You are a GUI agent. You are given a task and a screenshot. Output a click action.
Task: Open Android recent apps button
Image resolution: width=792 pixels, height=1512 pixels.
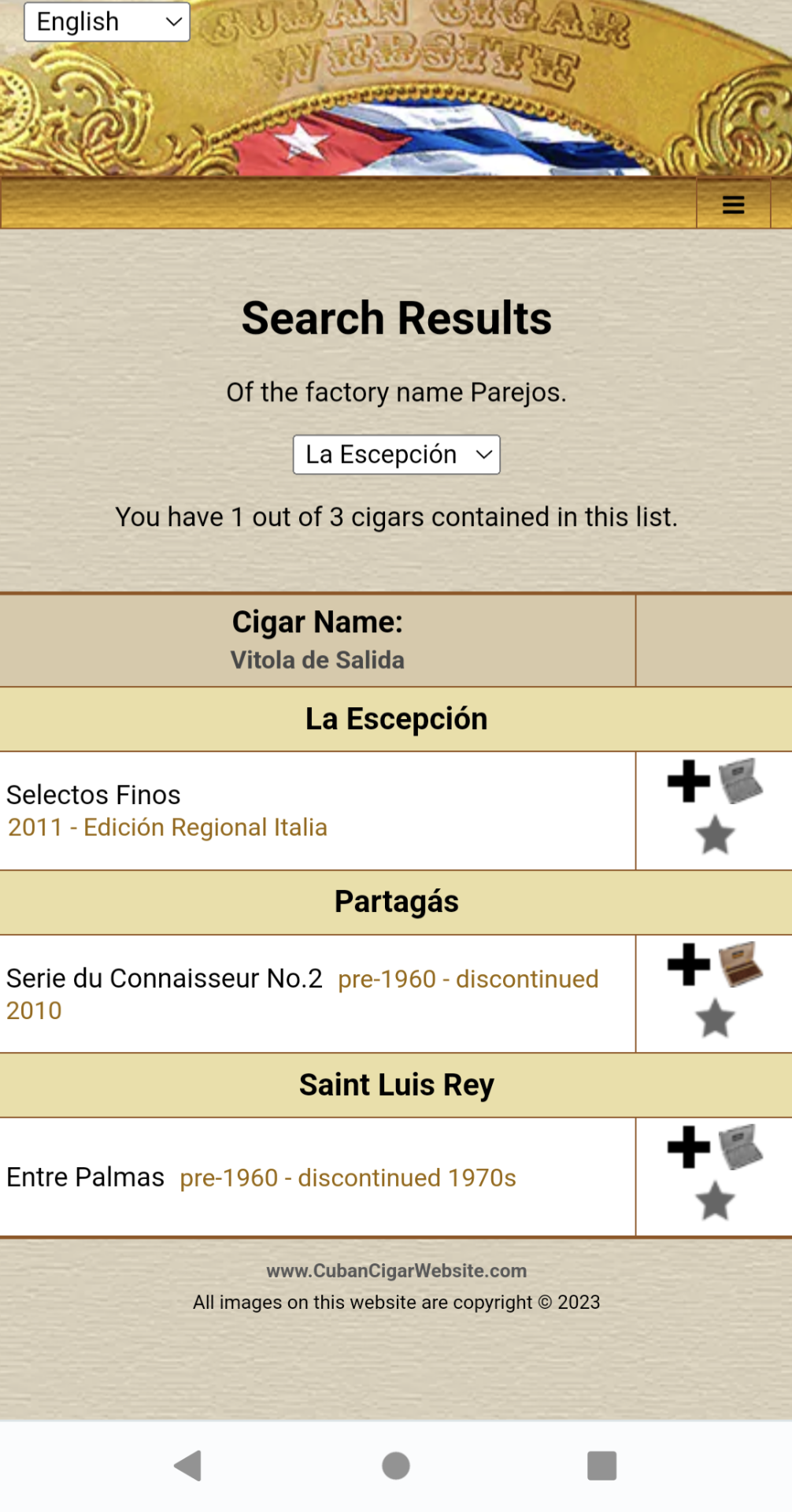pyautogui.click(x=601, y=1466)
